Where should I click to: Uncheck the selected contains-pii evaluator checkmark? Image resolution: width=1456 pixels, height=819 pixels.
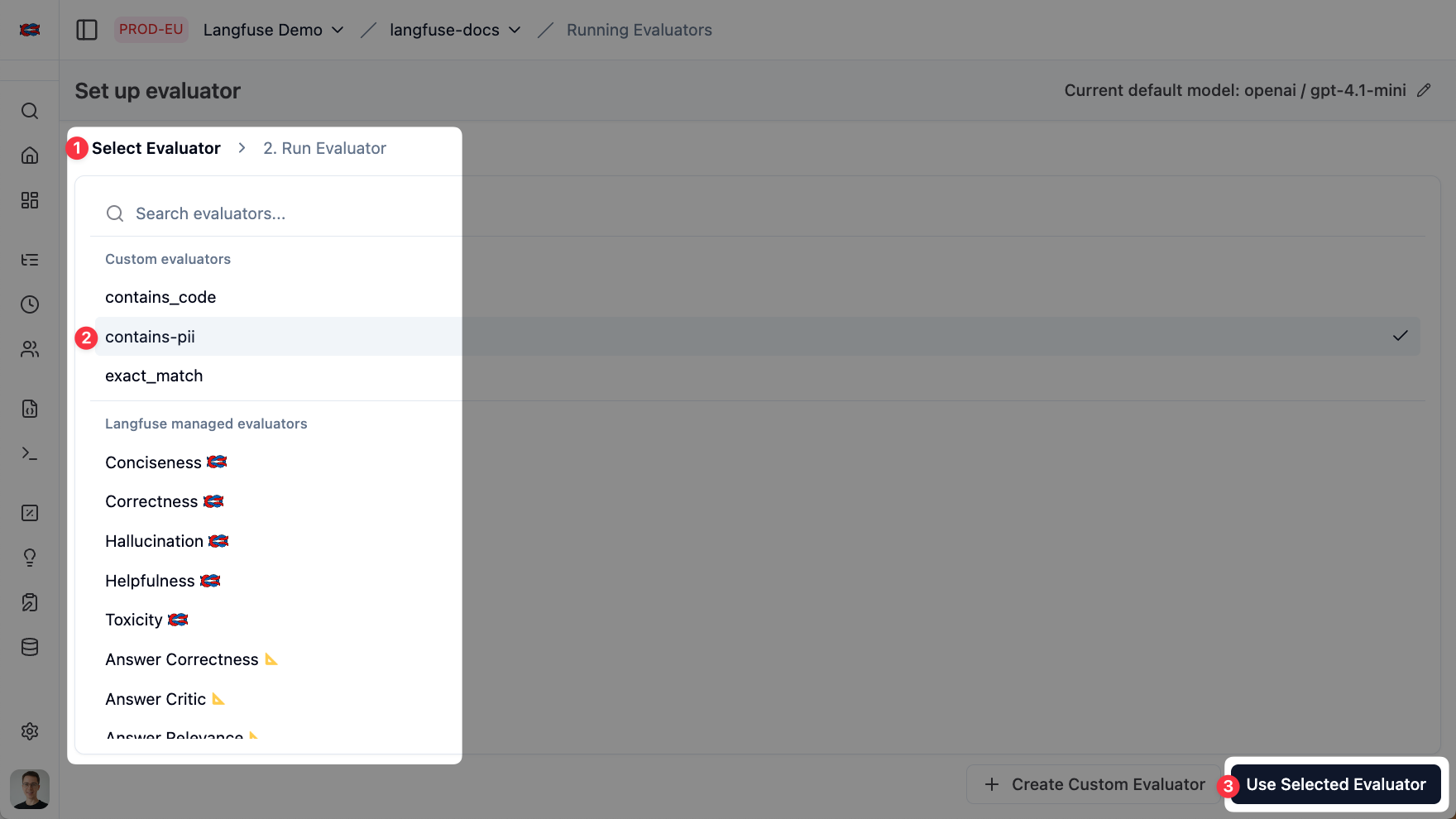click(1400, 336)
